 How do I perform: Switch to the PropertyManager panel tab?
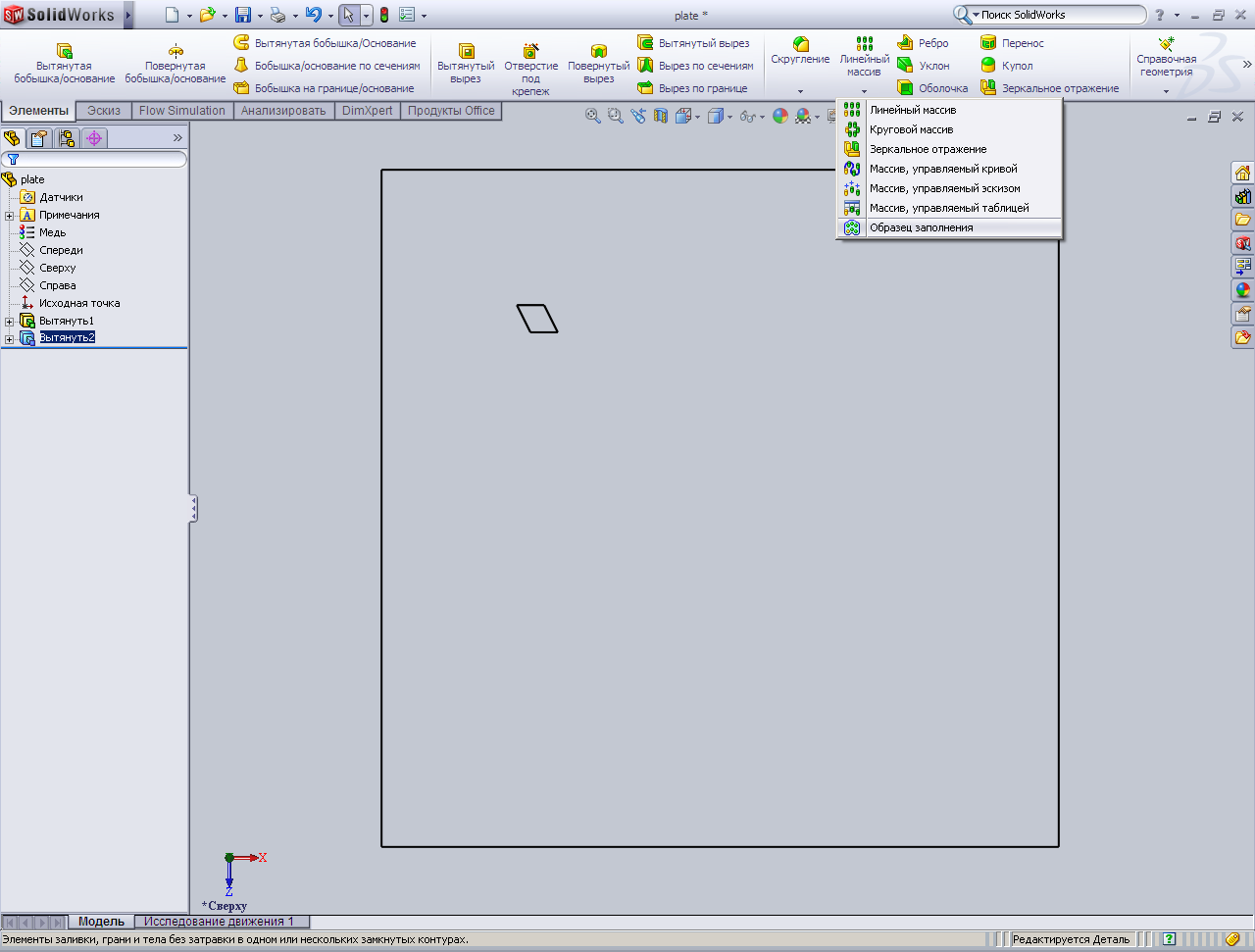pos(39,138)
